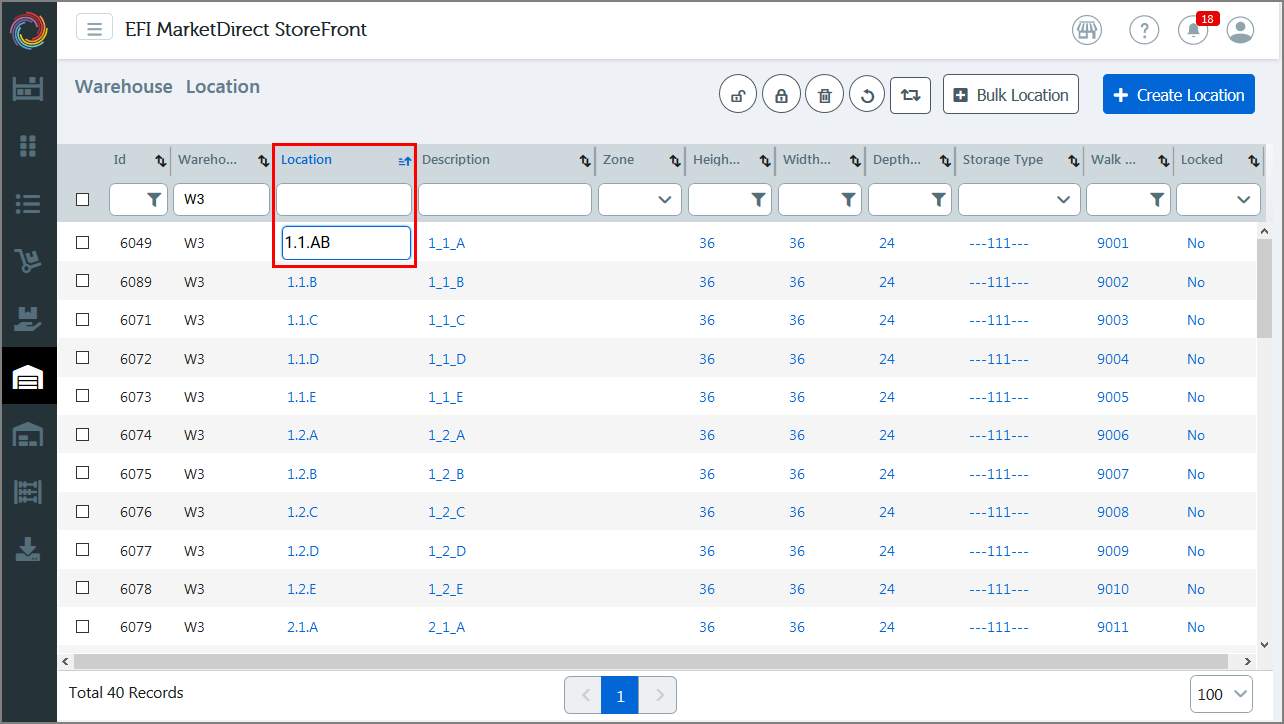Check the row checkbox for Id 6076
The width and height of the screenshot is (1284, 724).
[x=83, y=512]
